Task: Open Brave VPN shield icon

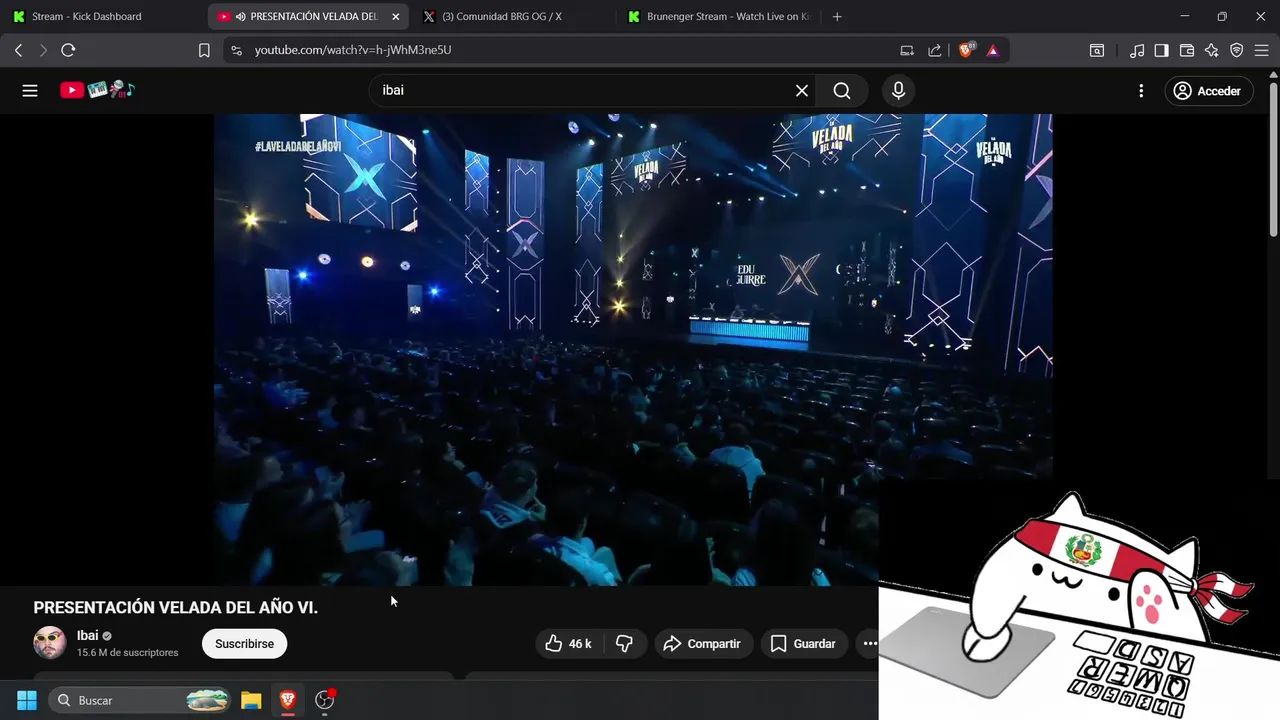Action: pyautogui.click(x=1237, y=50)
